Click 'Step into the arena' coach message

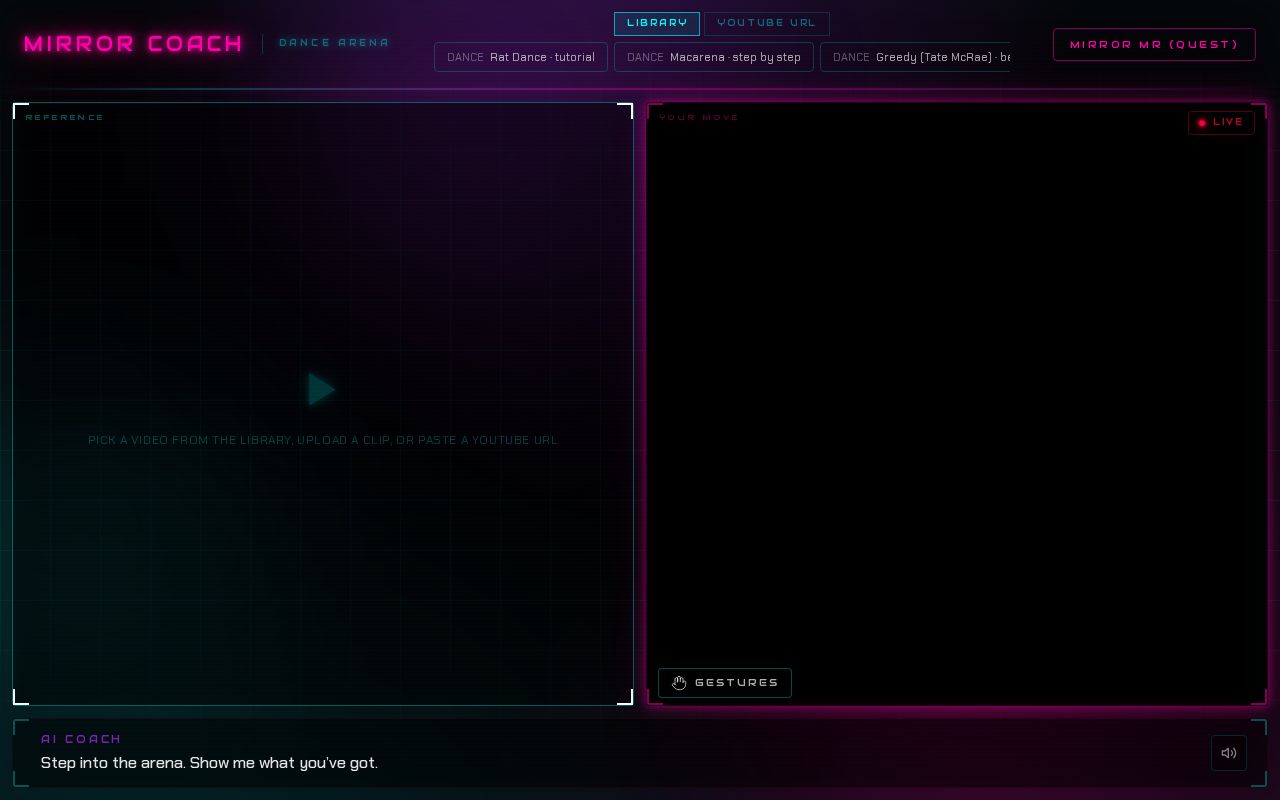point(209,763)
